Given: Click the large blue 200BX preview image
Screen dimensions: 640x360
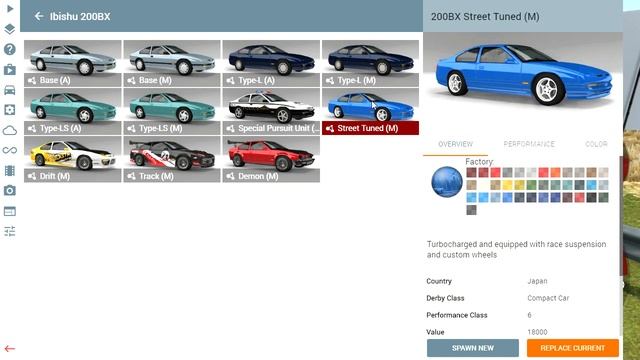Looking at the screenshot, I should [523, 74].
